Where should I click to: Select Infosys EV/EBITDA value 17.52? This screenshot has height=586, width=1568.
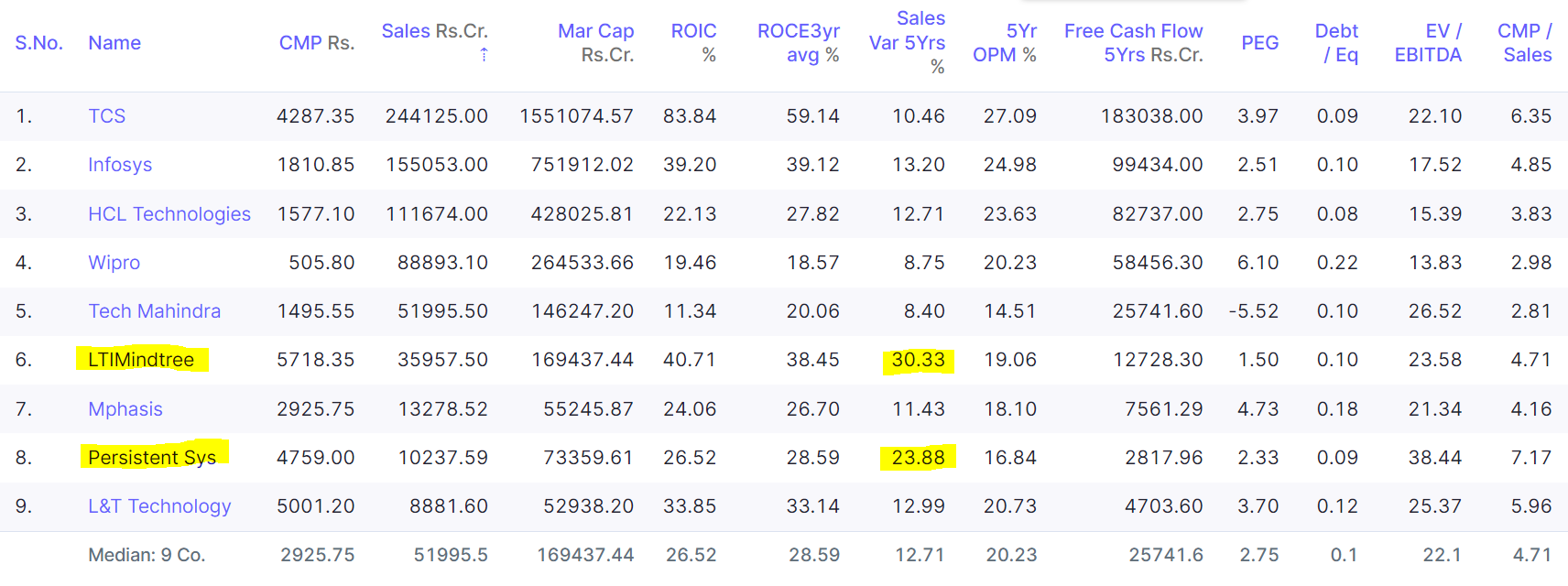[1435, 165]
